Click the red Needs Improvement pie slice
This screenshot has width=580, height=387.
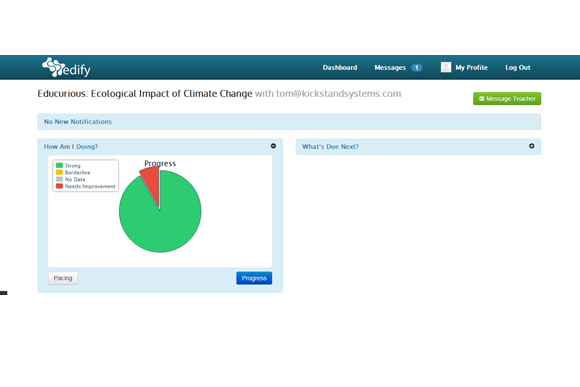tap(152, 183)
